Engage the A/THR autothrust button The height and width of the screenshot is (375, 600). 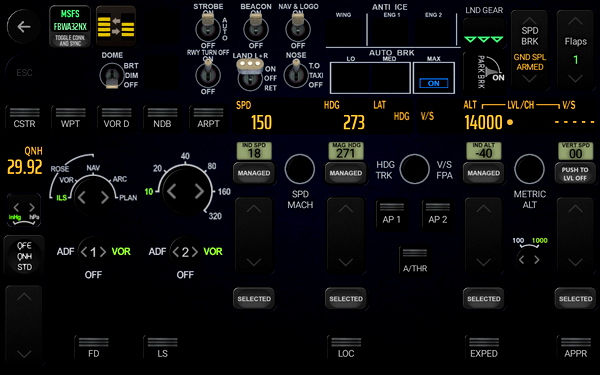pyautogui.click(x=414, y=260)
